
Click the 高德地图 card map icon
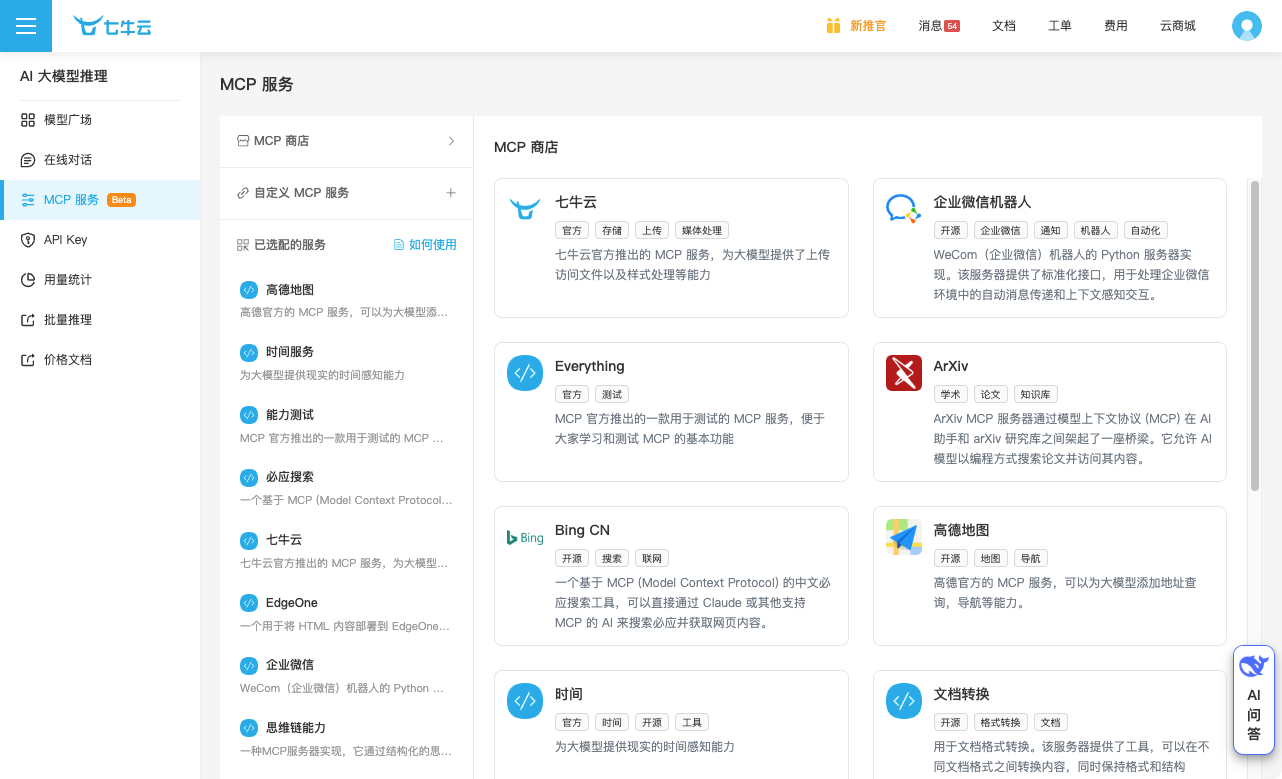[904, 537]
